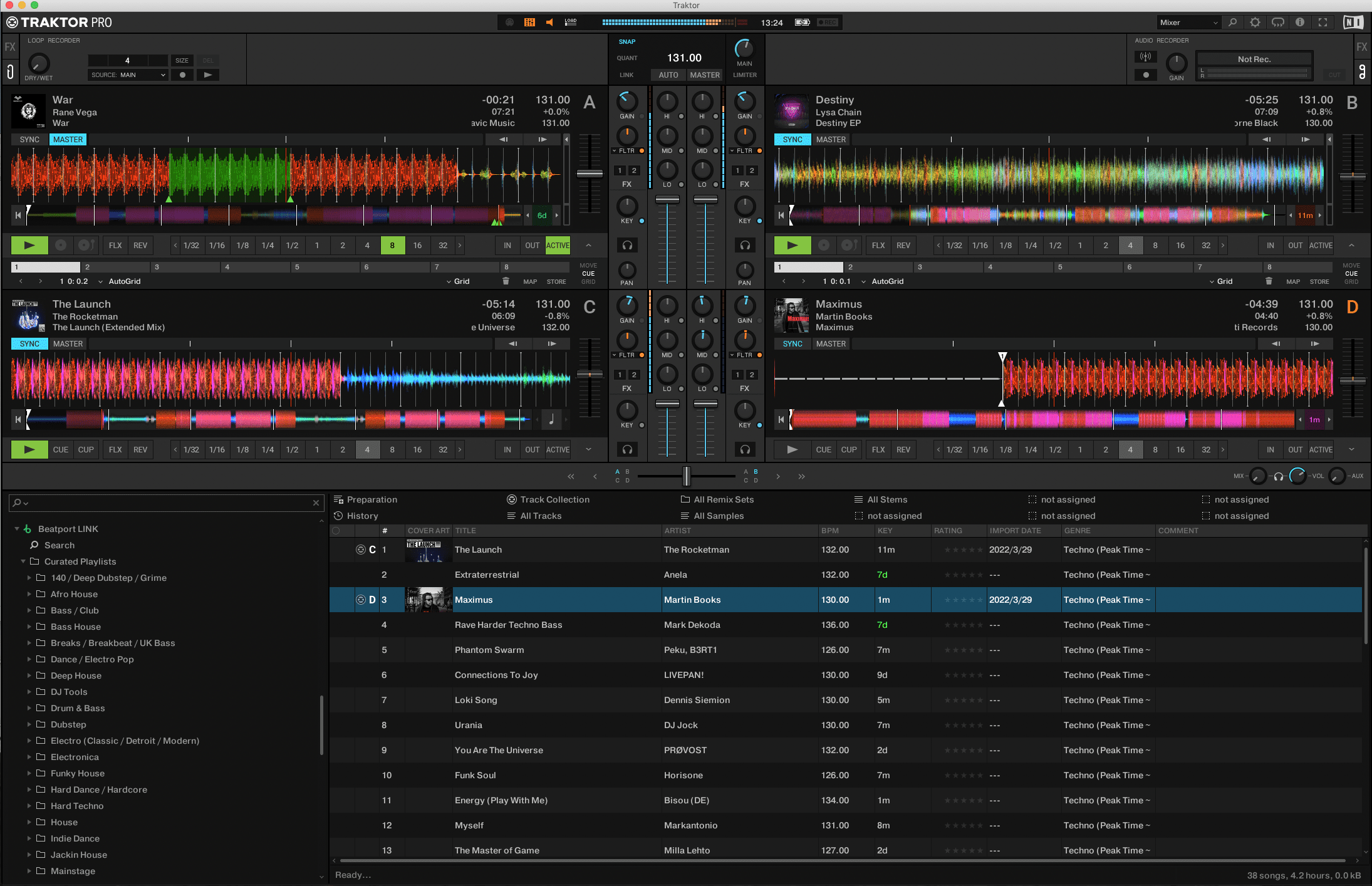Clear the search field with the X
The image size is (1372, 886).
click(x=316, y=503)
